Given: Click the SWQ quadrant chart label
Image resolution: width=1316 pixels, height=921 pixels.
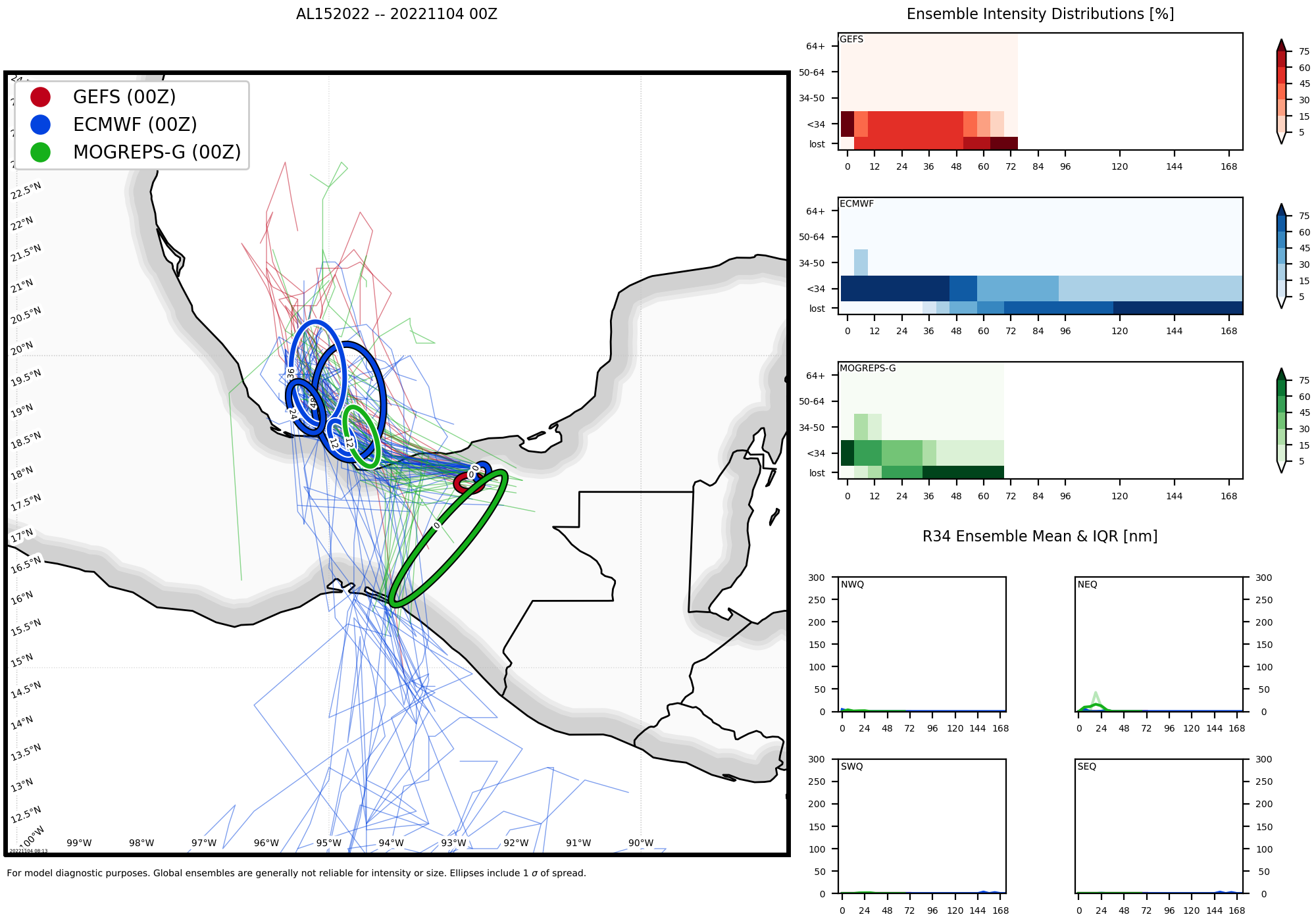Looking at the screenshot, I should click(x=851, y=766).
